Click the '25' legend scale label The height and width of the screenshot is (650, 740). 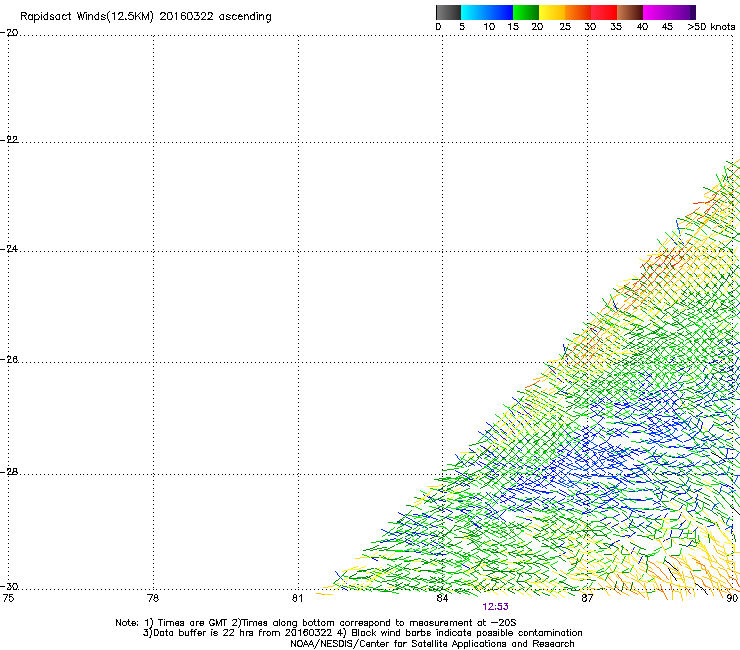(x=565, y=27)
